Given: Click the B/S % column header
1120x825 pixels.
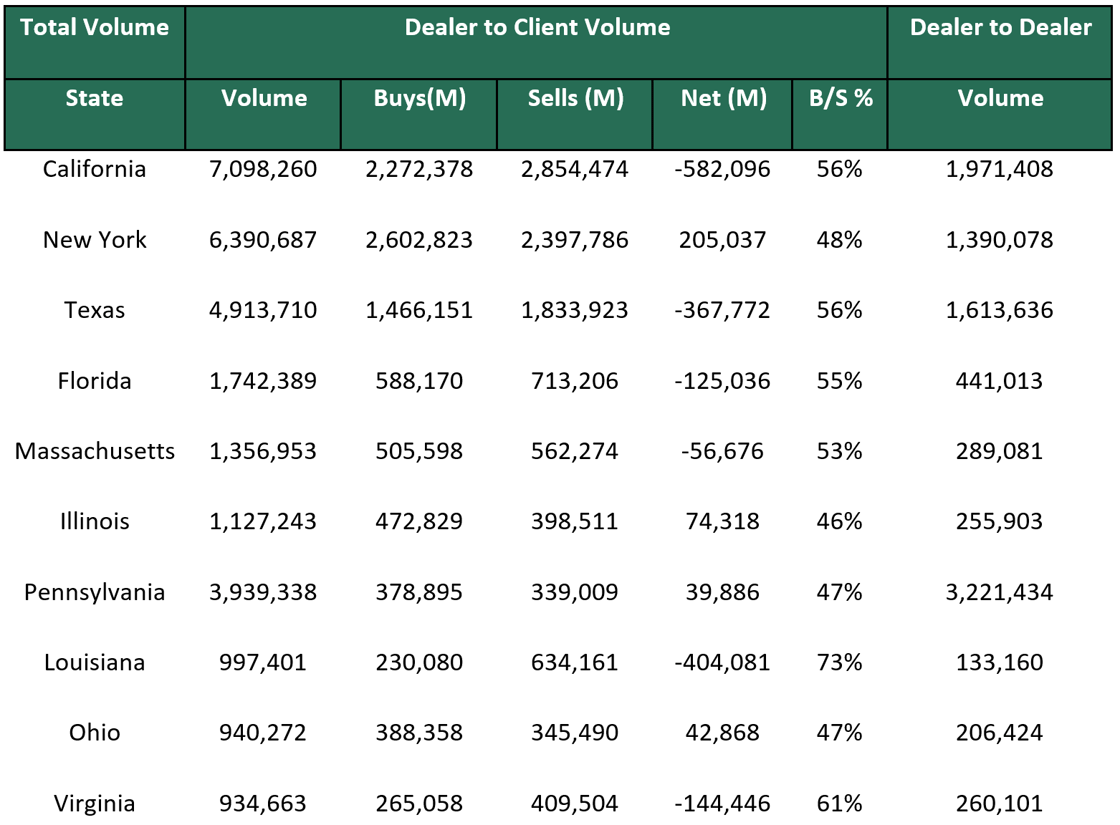Looking at the screenshot, I should point(839,98).
